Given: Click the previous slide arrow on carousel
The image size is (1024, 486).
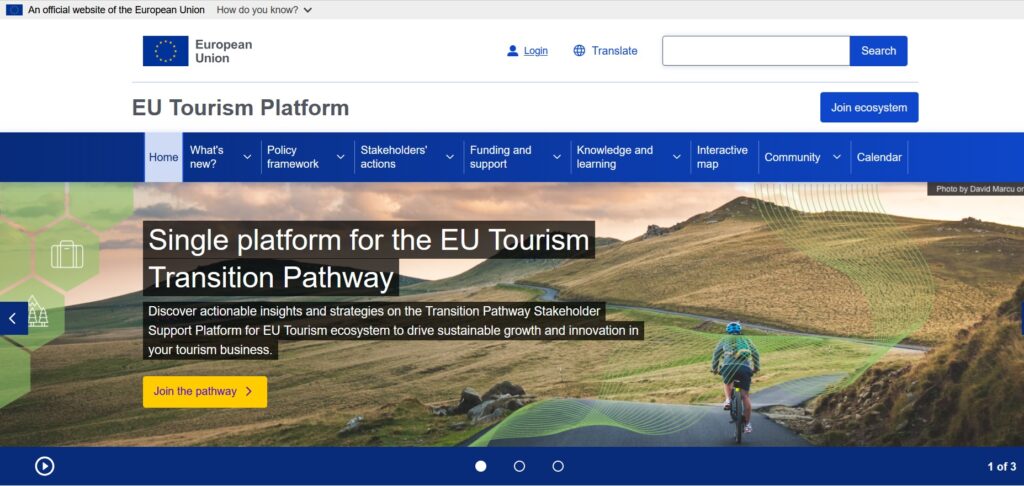Looking at the screenshot, I should pos(13,319).
